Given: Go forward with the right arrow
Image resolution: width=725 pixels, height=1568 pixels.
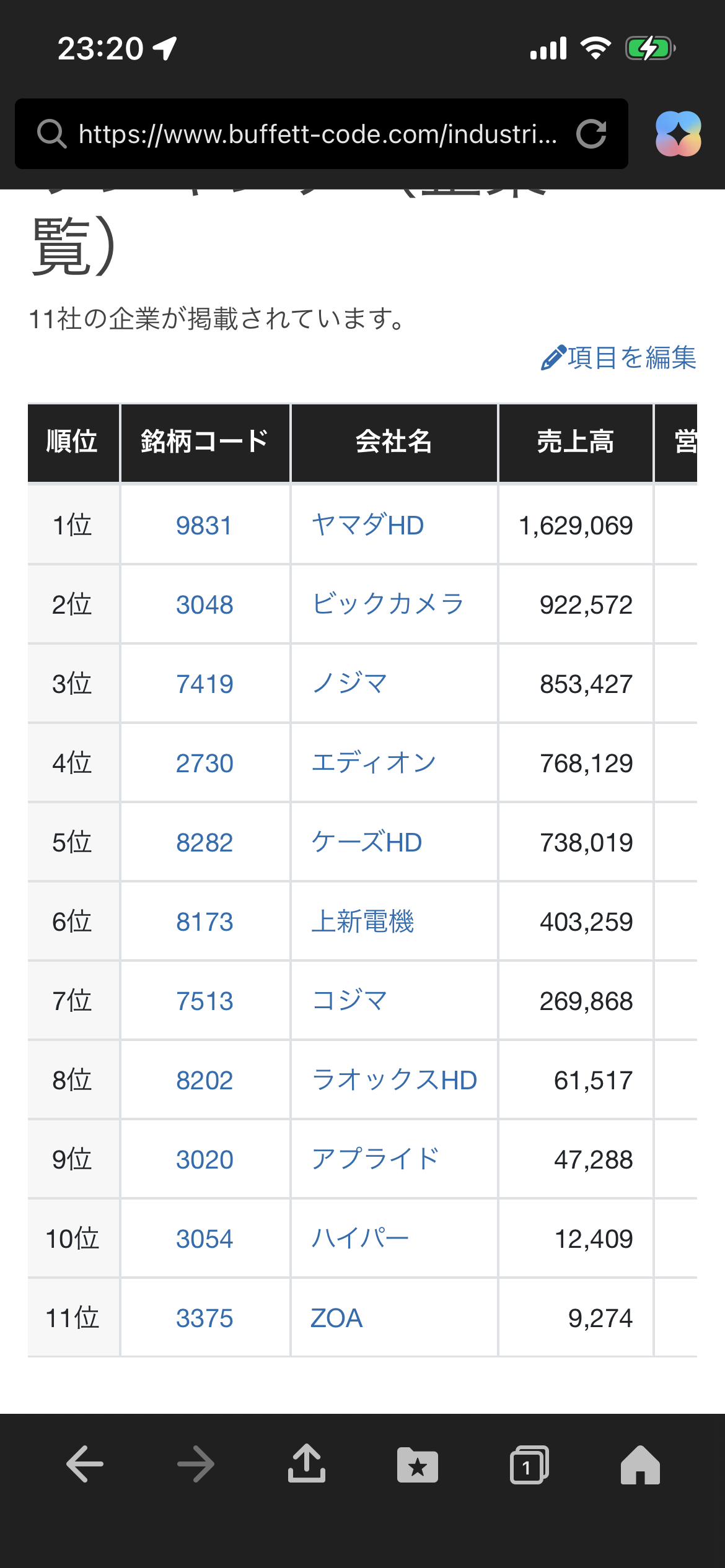Looking at the screenshot, I should [x=196, y=1465].
